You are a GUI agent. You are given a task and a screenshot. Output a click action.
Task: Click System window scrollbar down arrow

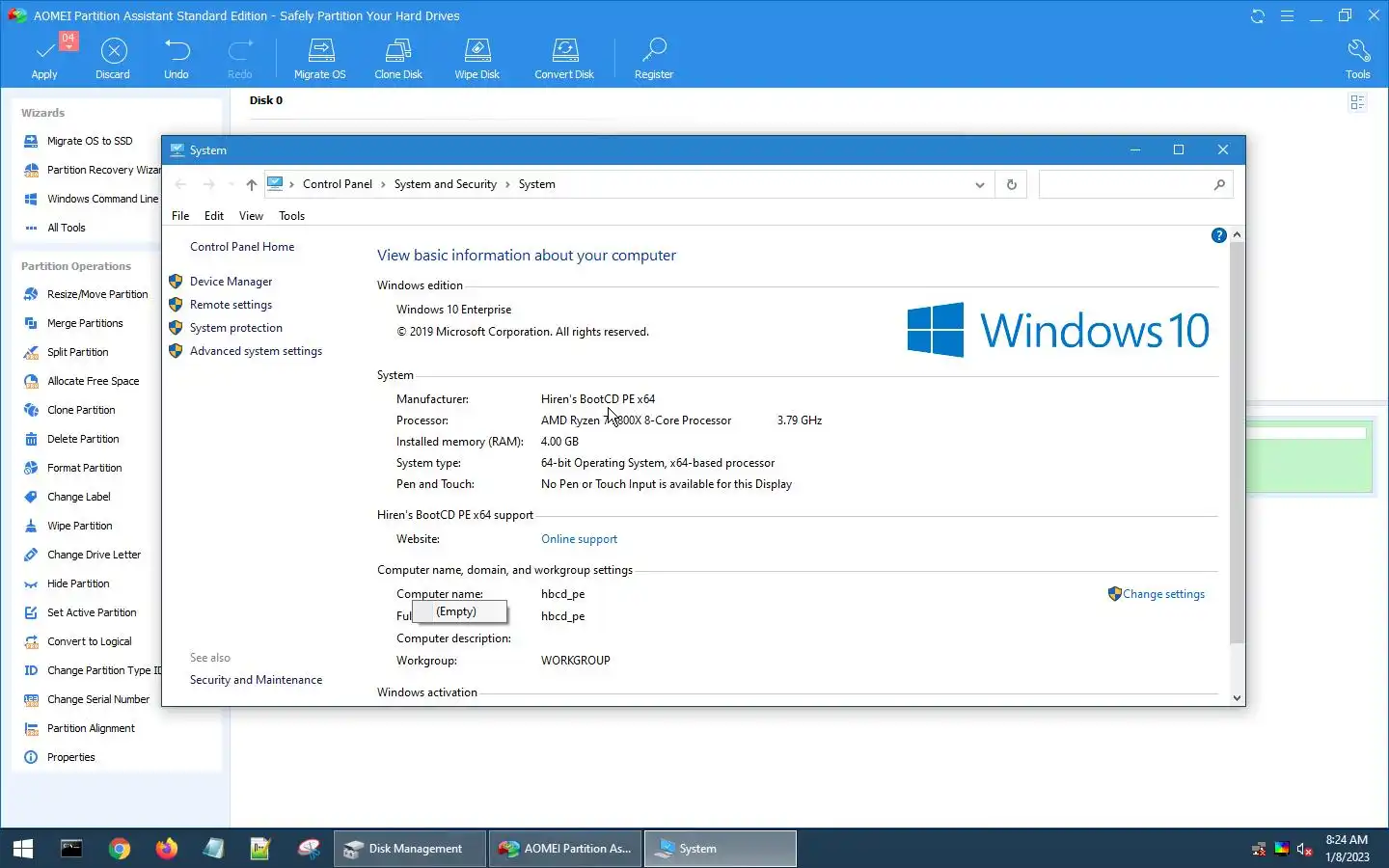[1237, 698]
